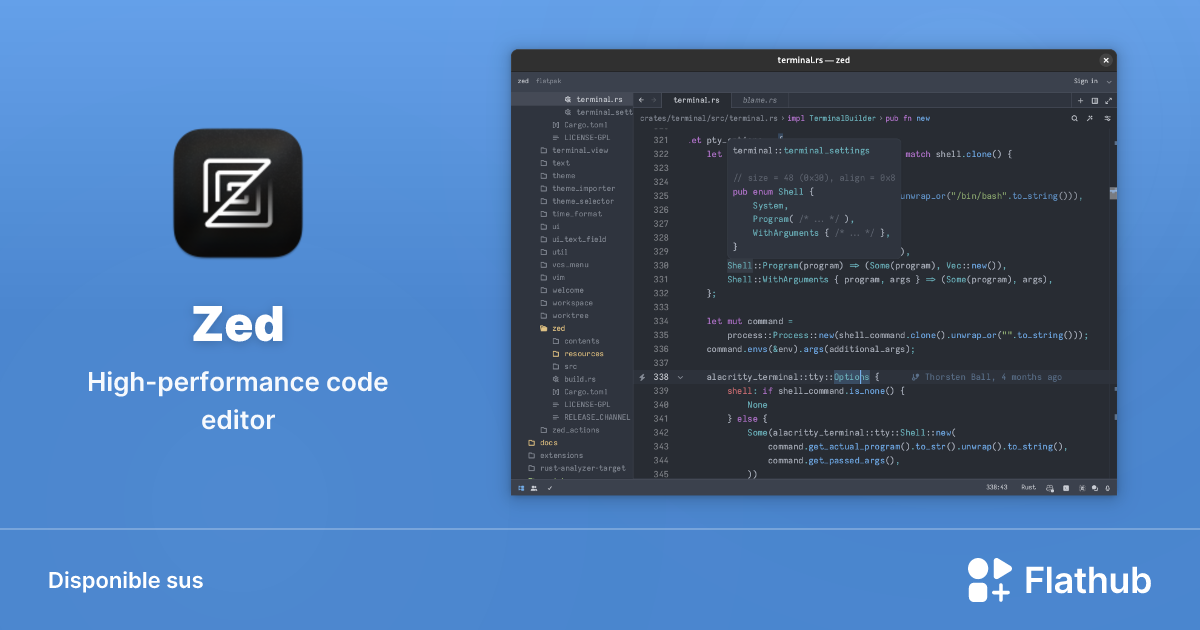Open the collaboration panel icon in status bar
The width and height of the screenshot is (1200, 630).
pyautogui.click(x=534, y=488)
